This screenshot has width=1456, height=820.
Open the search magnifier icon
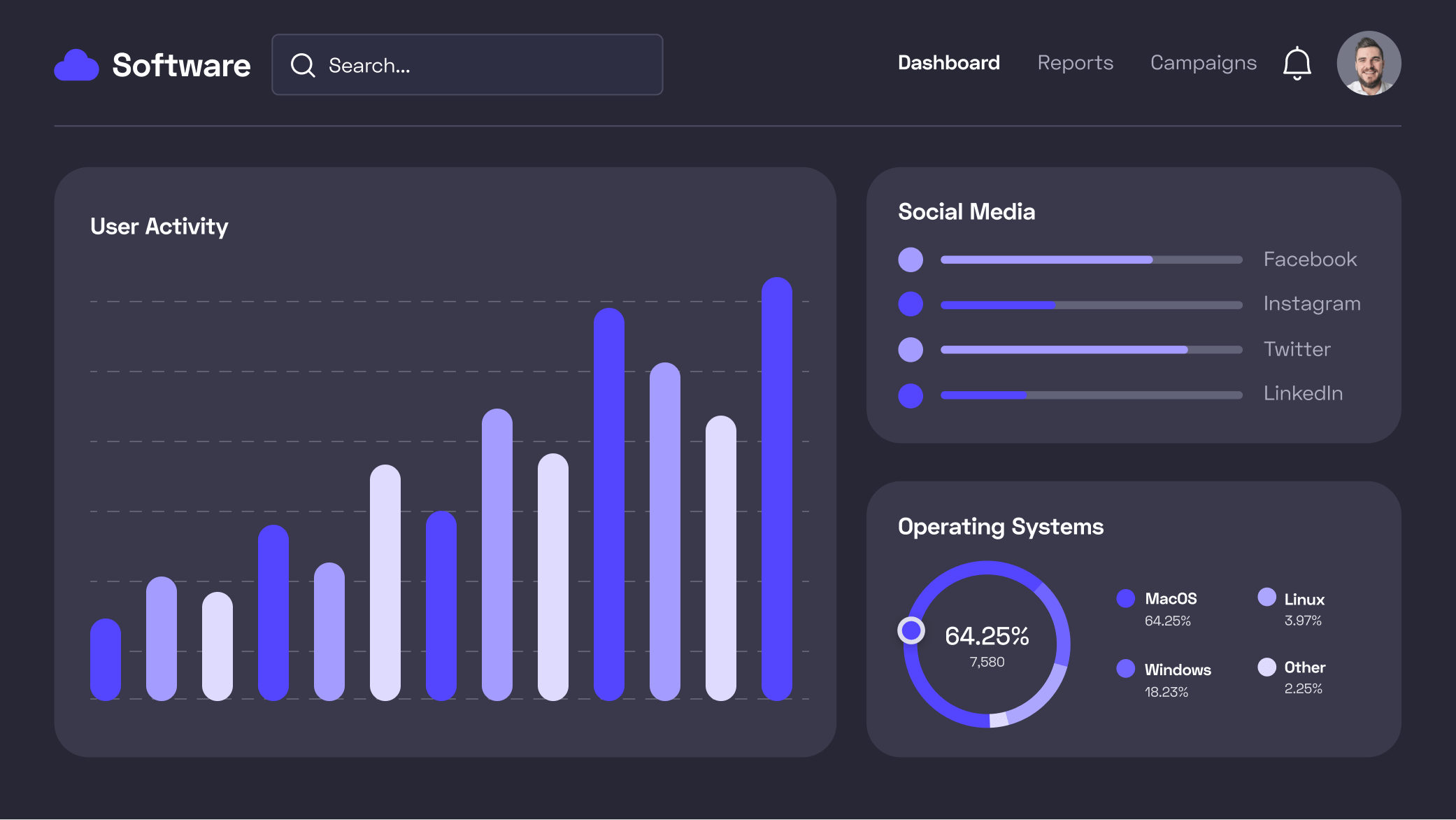coord(302,64)
